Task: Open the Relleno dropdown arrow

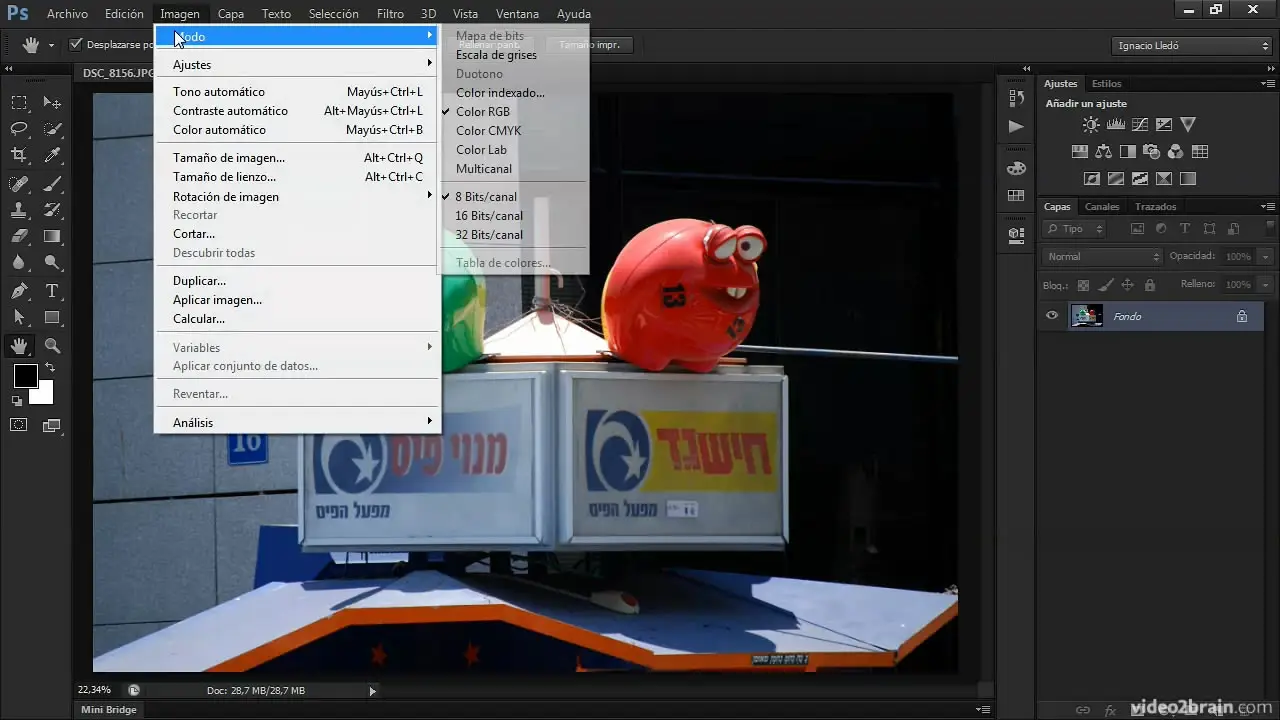Action: [x=1266, y=285]
